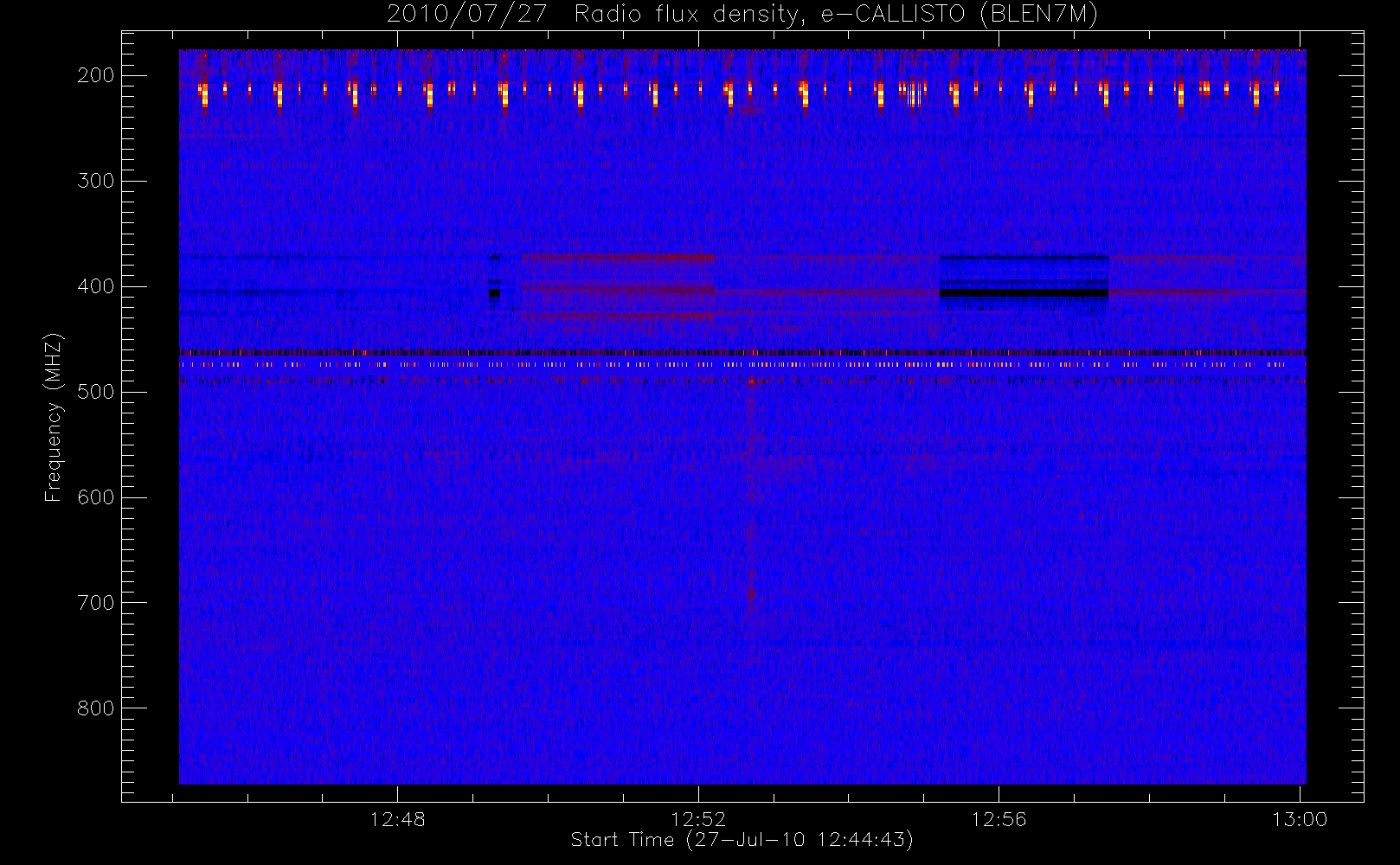Viewport: 1400px width, 865px height.
Task: Click the 'Start Time (27-Jul-10 12:44:43)' label
Action: click(x=742, y=840)
